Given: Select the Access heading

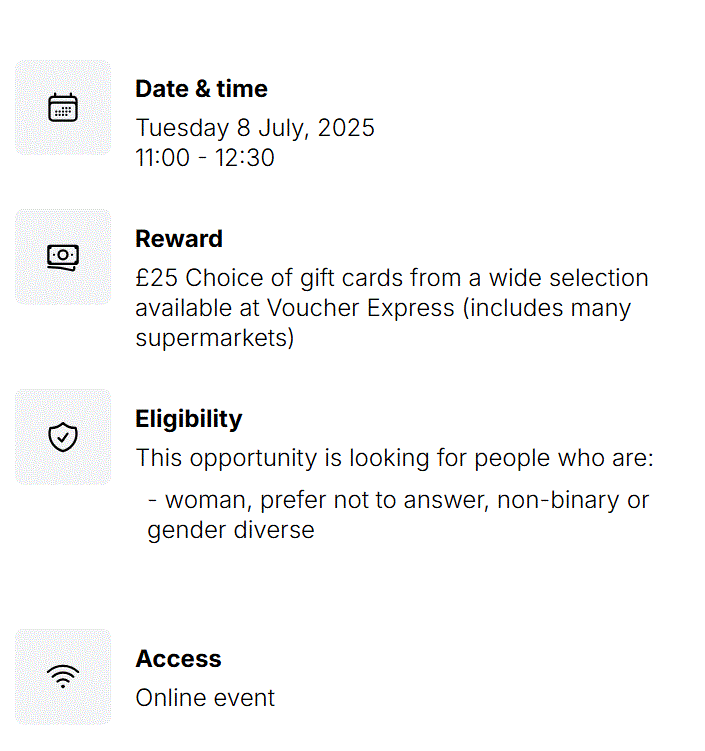Looking at the screenshot, I should click(178, 659).
